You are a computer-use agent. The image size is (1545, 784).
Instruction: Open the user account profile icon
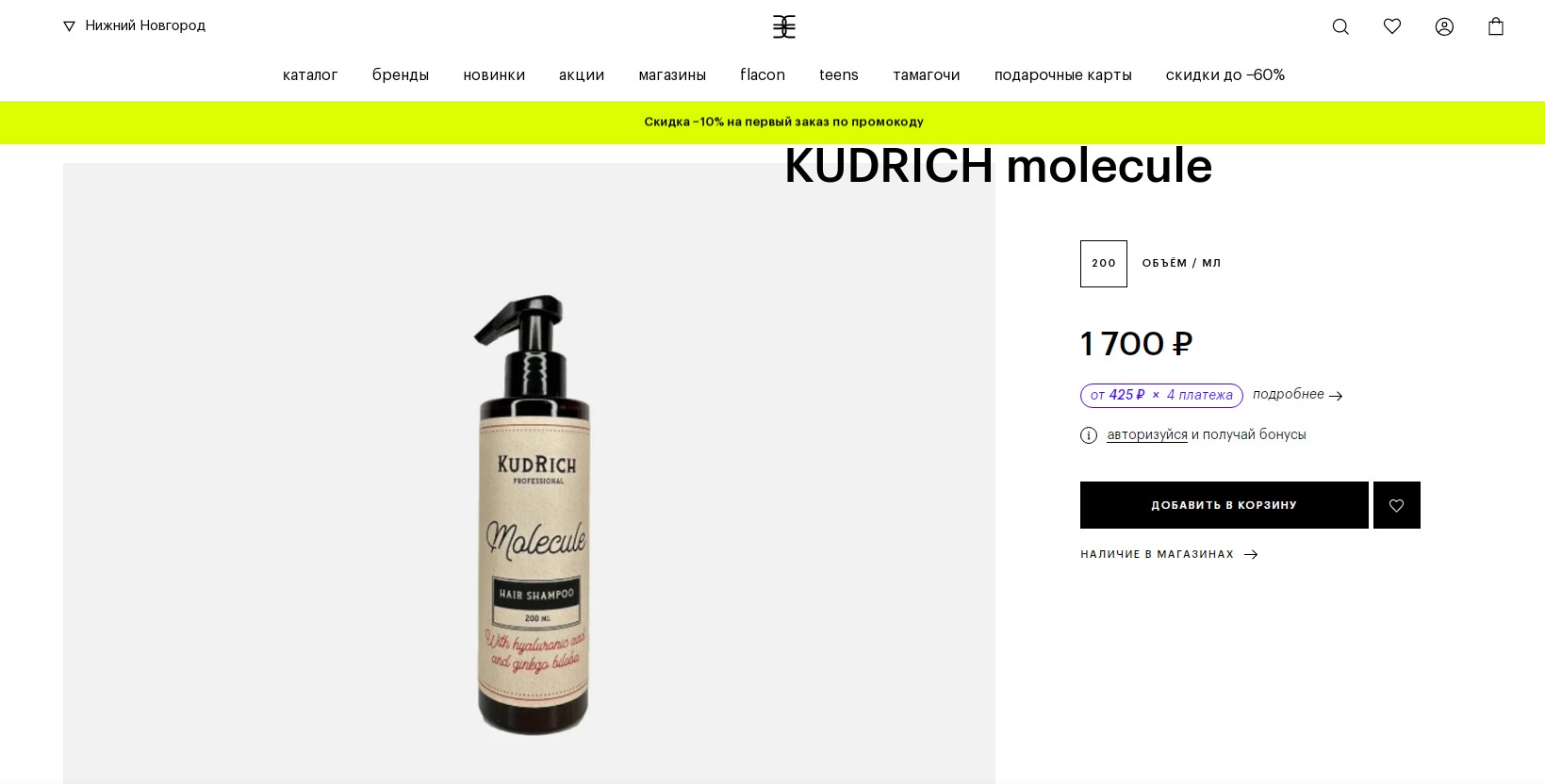[1444, 26]
